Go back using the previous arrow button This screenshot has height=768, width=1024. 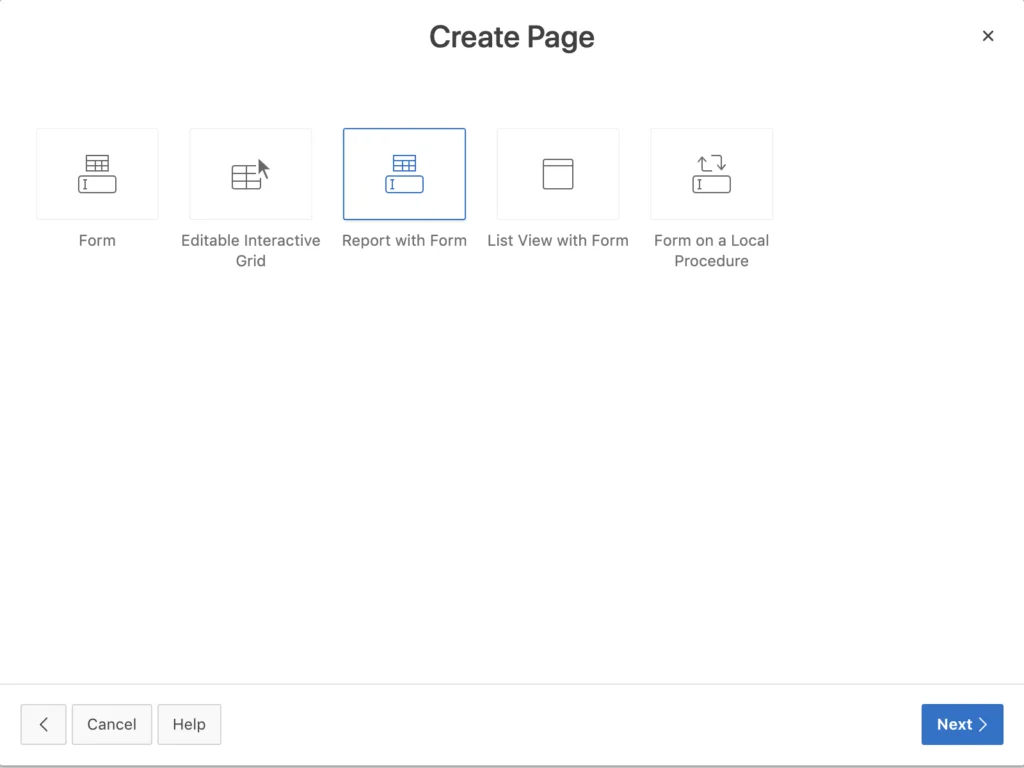pyautogui.click(x=43, y=724)
